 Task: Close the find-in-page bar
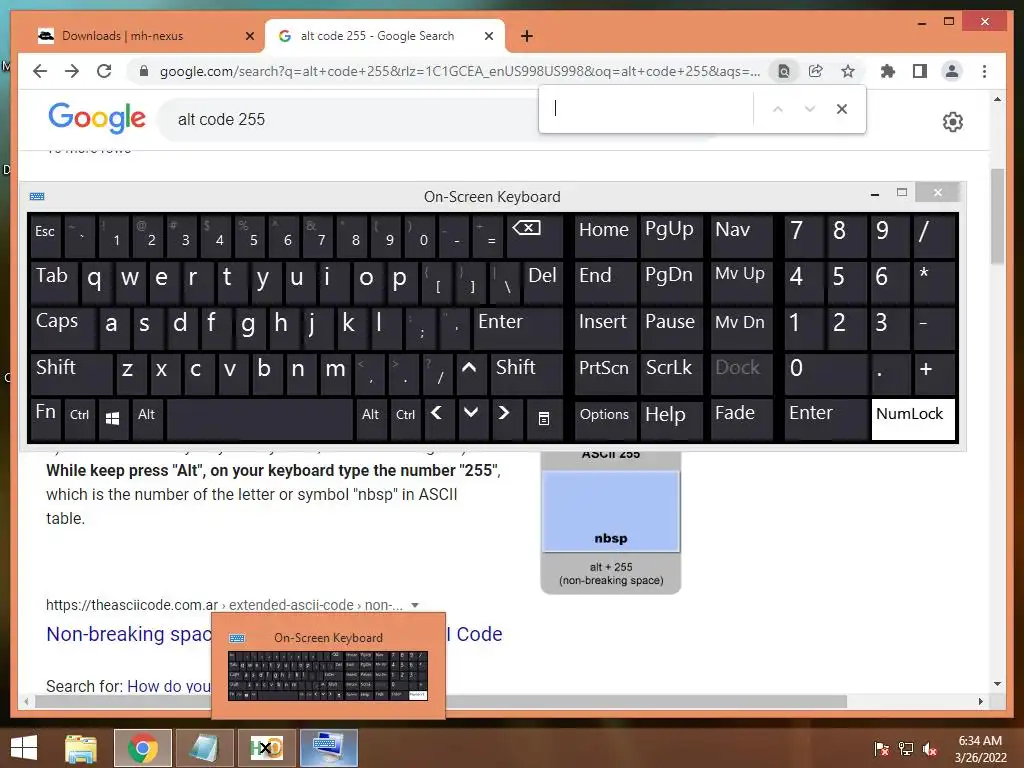pyautogui.click(x=842, y=109)
